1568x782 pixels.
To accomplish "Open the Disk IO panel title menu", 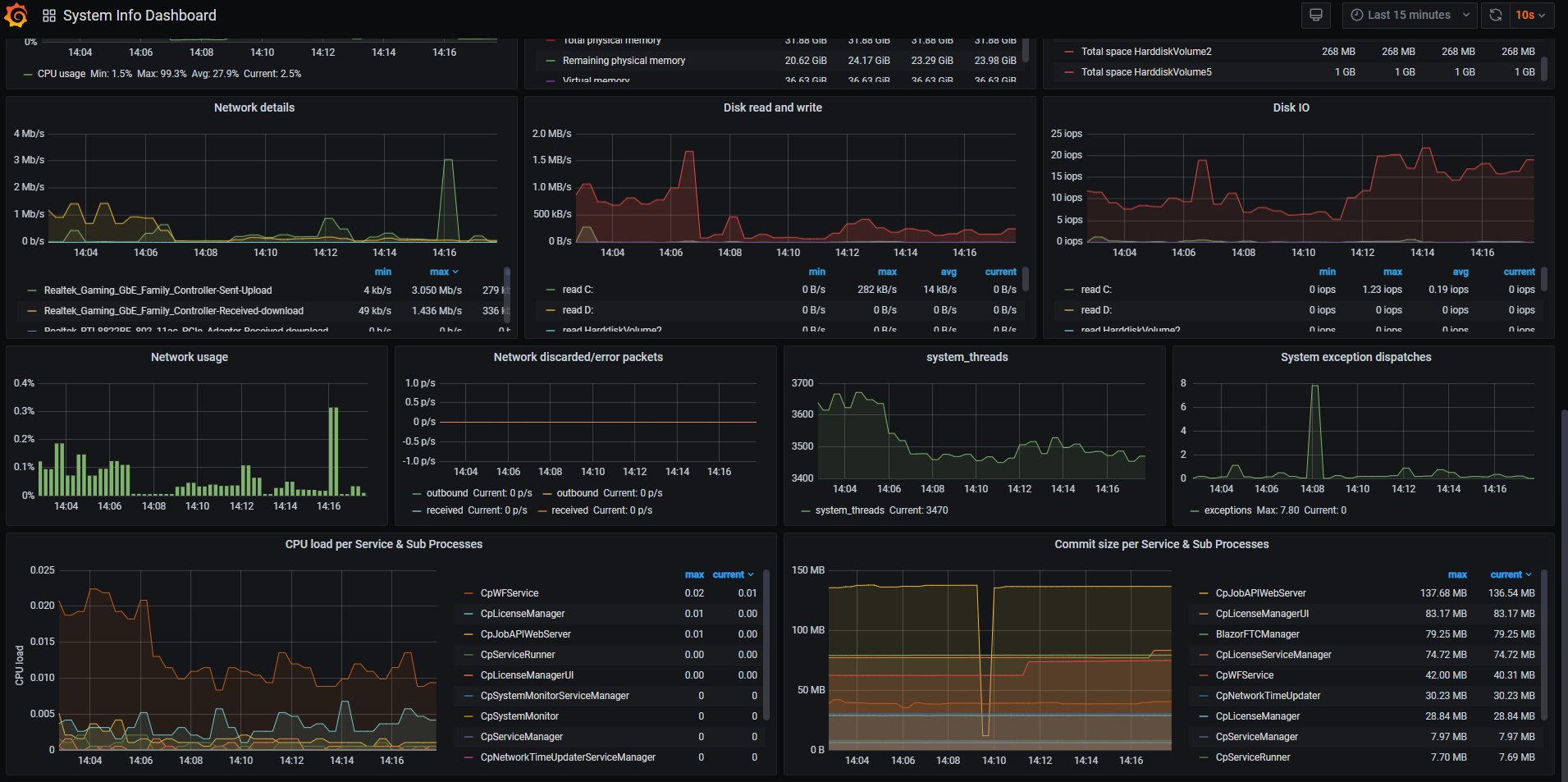I will 1291,107.
